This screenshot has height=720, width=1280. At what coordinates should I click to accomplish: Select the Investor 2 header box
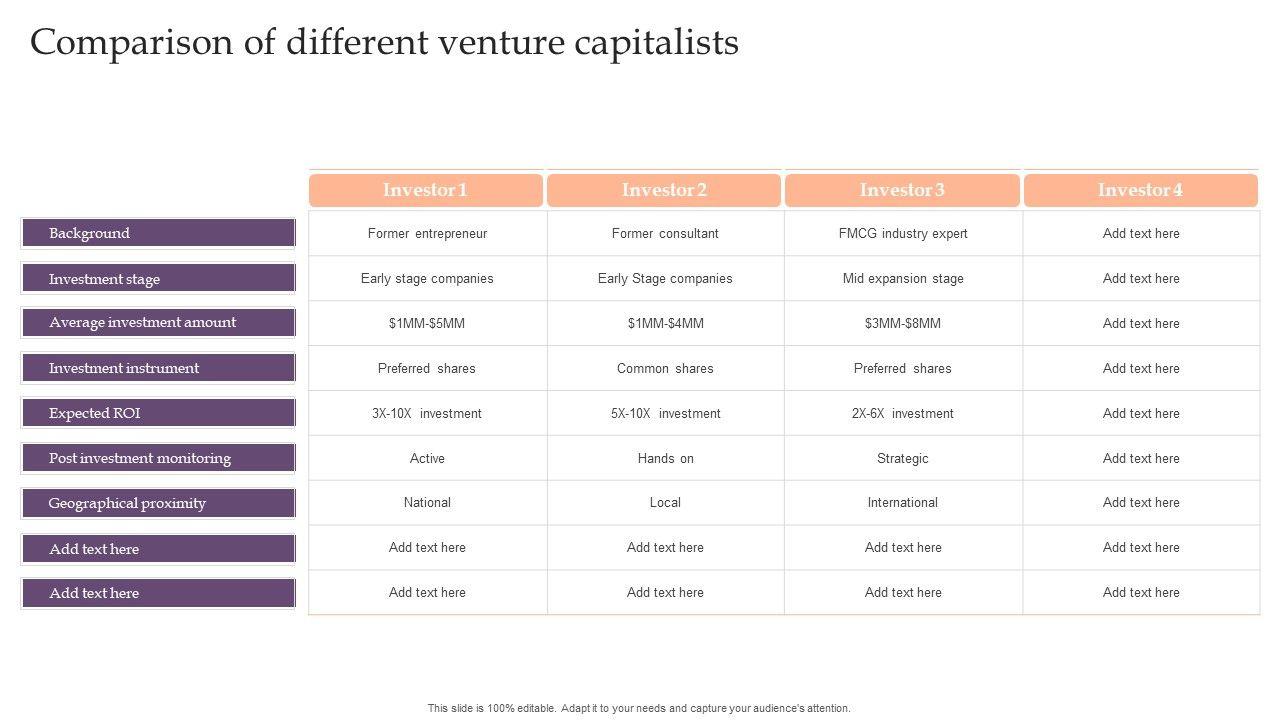click(664, 190)
